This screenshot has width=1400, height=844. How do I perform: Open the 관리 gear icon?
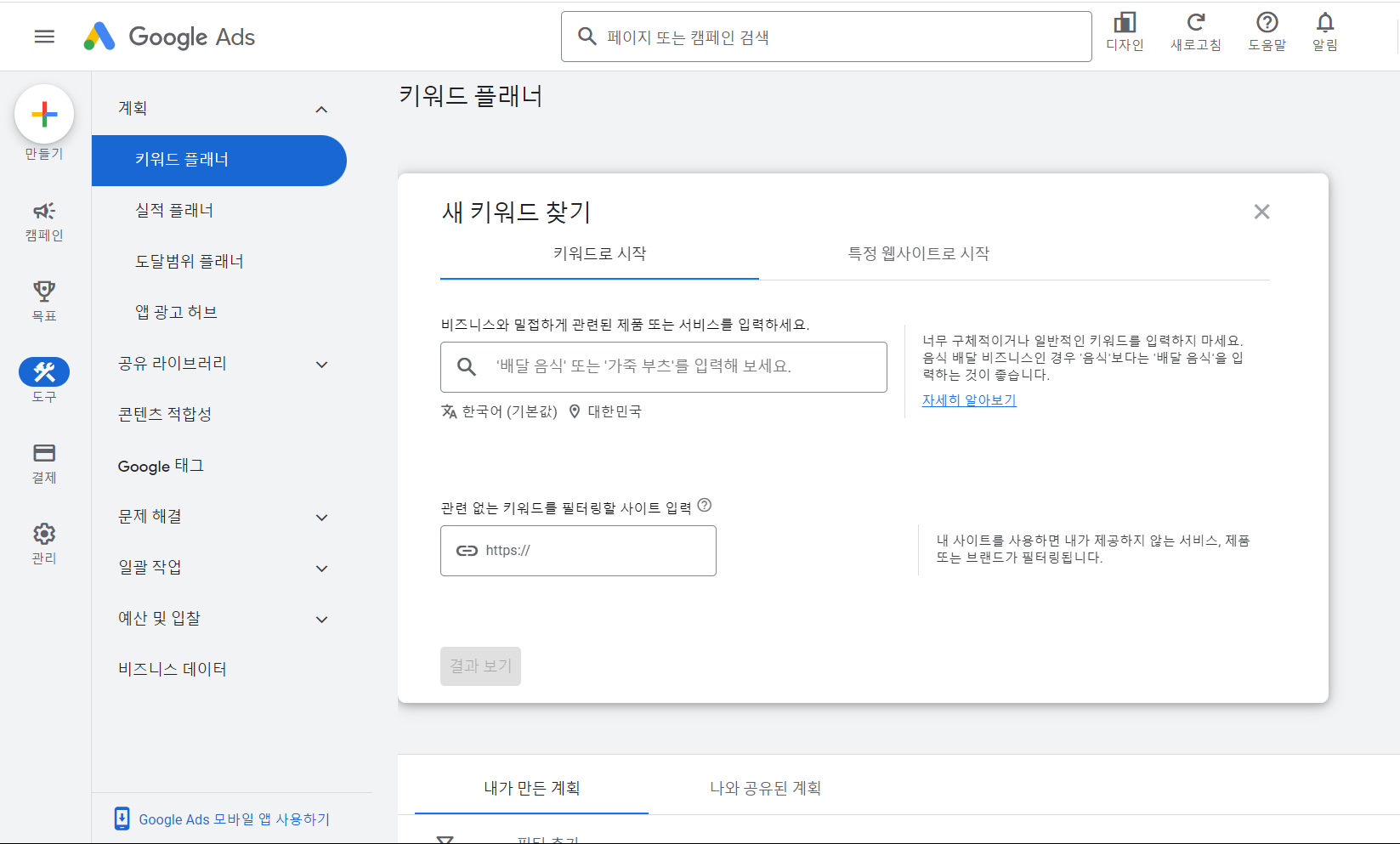coord(44,533)
